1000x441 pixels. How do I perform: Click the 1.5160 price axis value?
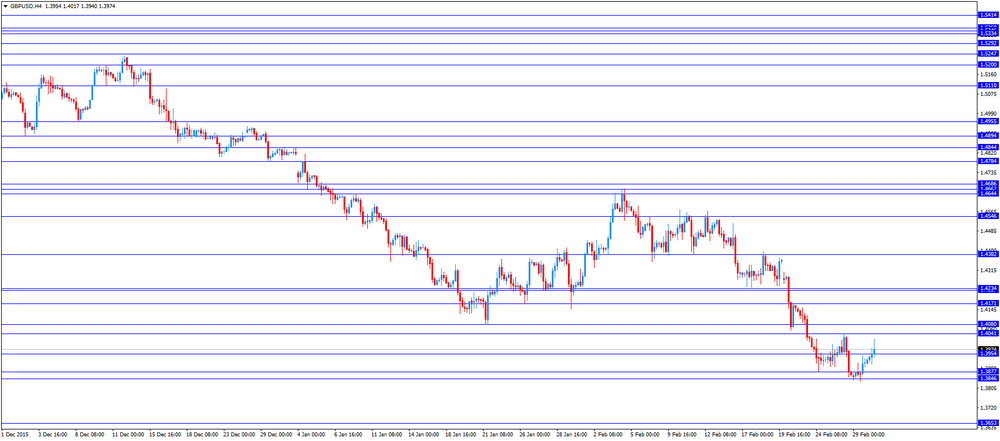pos(987,75)
